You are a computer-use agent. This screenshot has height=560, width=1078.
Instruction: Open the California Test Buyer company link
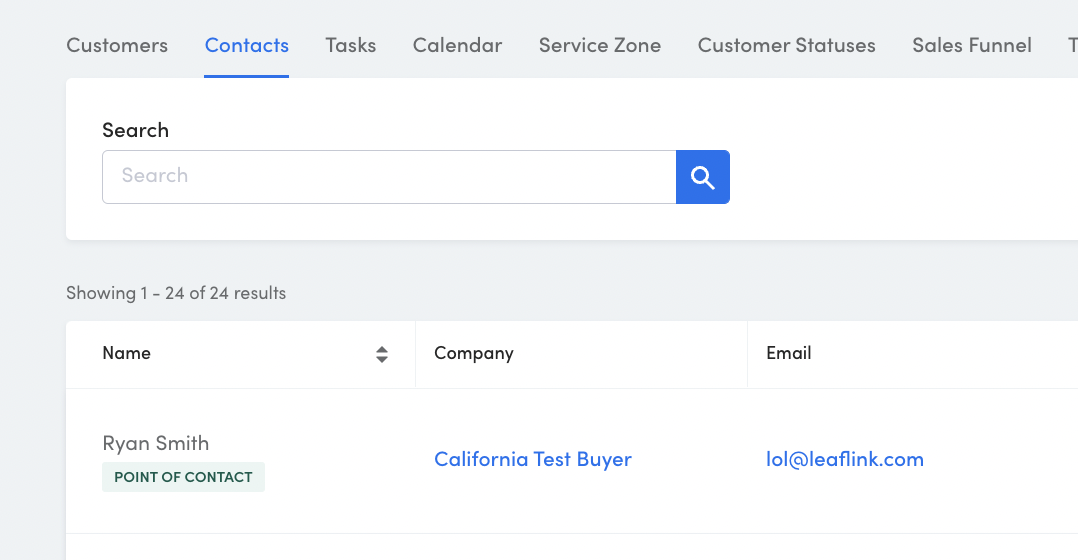[533, 459]
